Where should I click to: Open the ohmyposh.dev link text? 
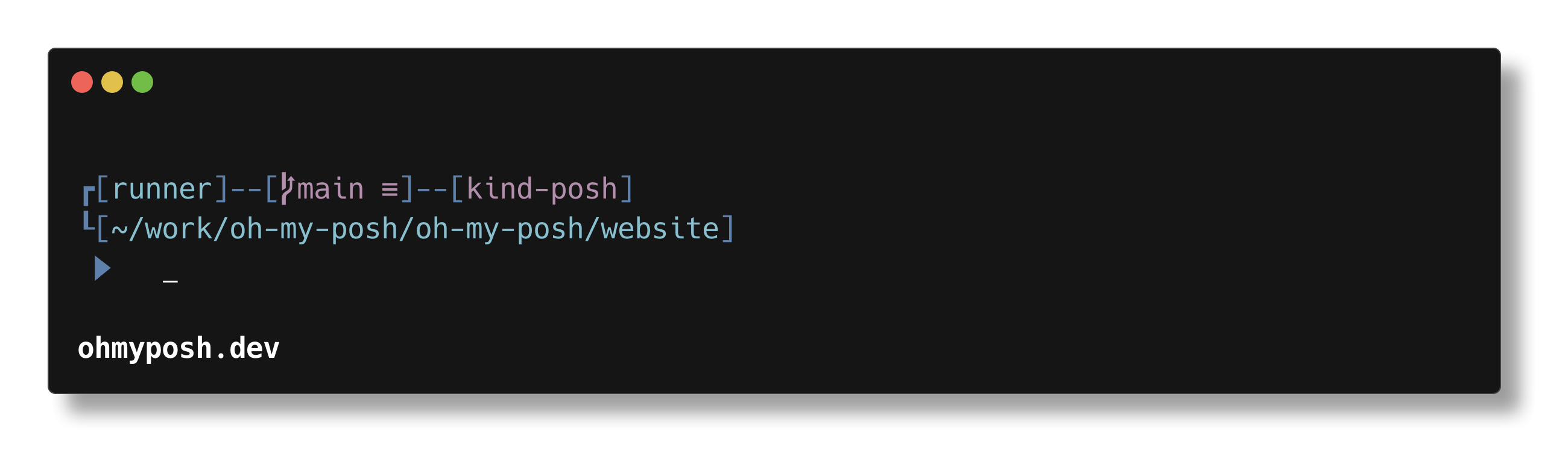179,348
